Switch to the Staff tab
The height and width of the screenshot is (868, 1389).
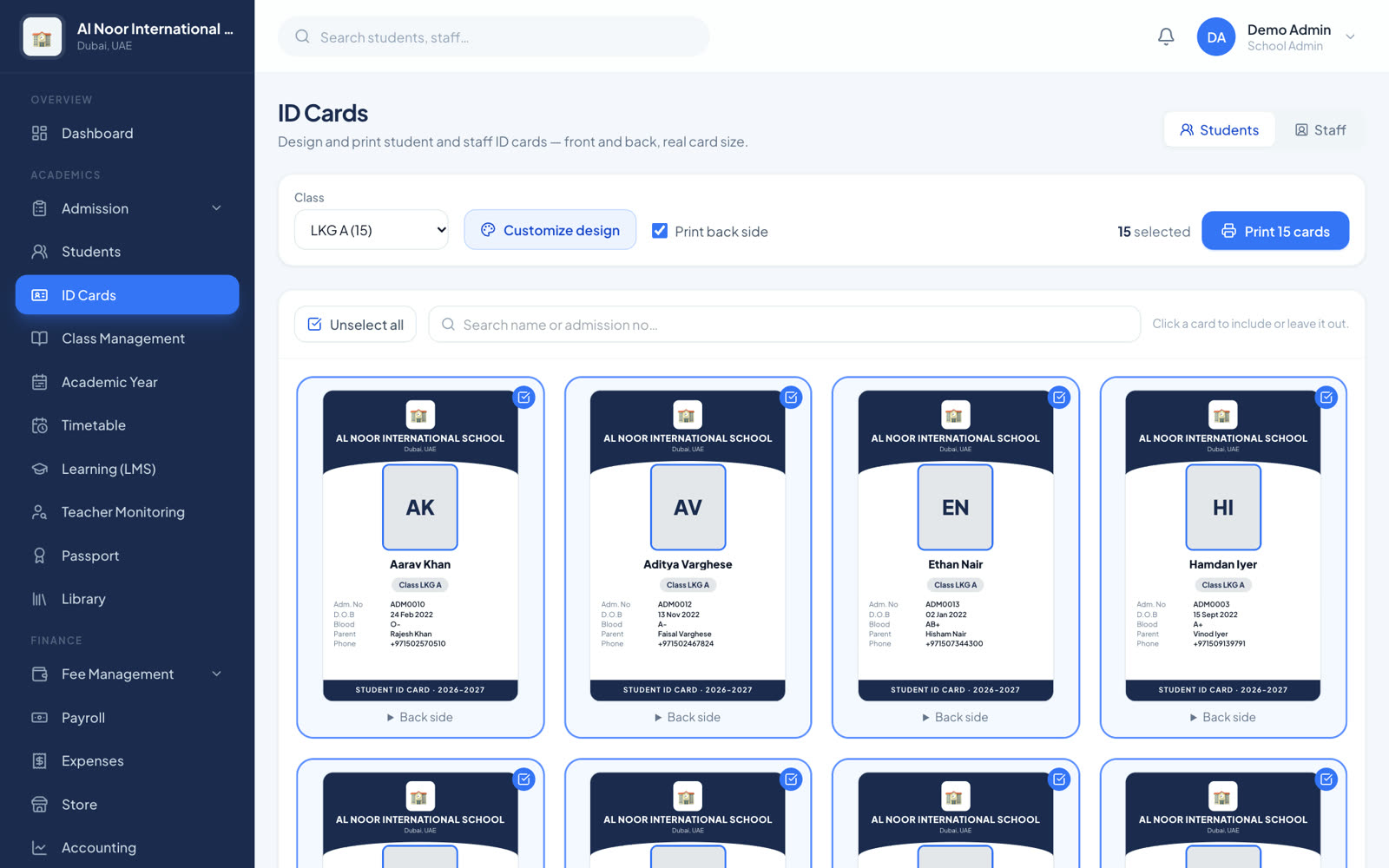click(1320, 129)
